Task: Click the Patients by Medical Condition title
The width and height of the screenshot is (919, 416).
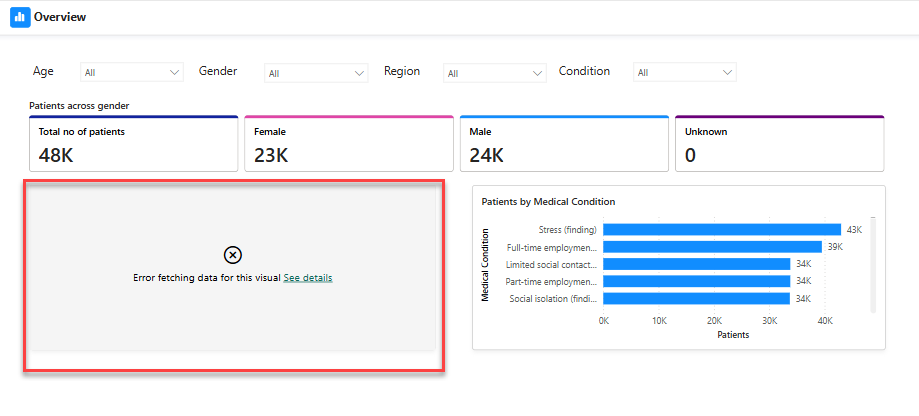Action: 548,202
